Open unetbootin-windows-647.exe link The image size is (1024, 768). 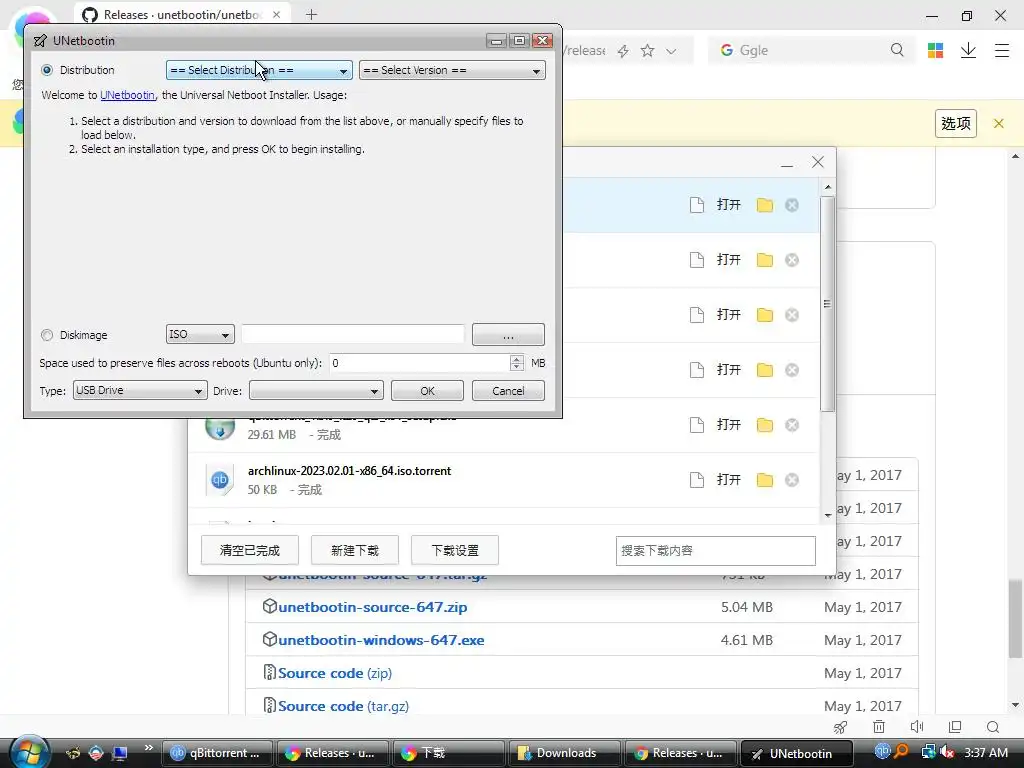pos(381,640)
